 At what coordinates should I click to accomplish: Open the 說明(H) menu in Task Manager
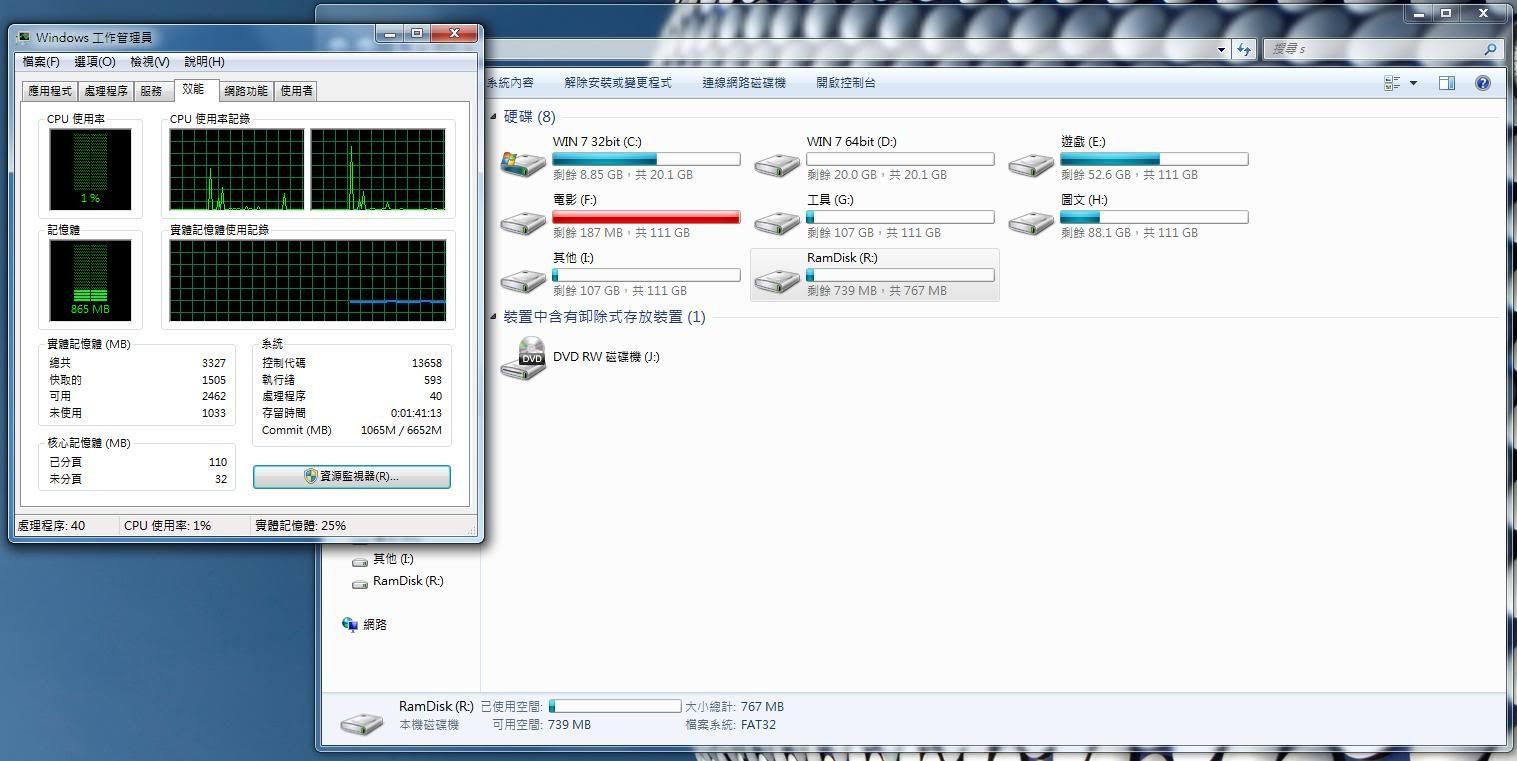[x=204, y=62]
